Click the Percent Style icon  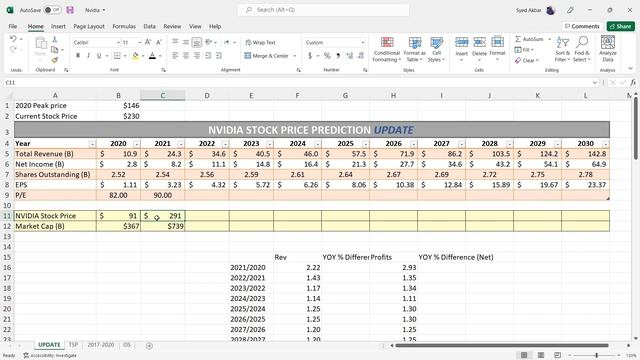(327, 56)
